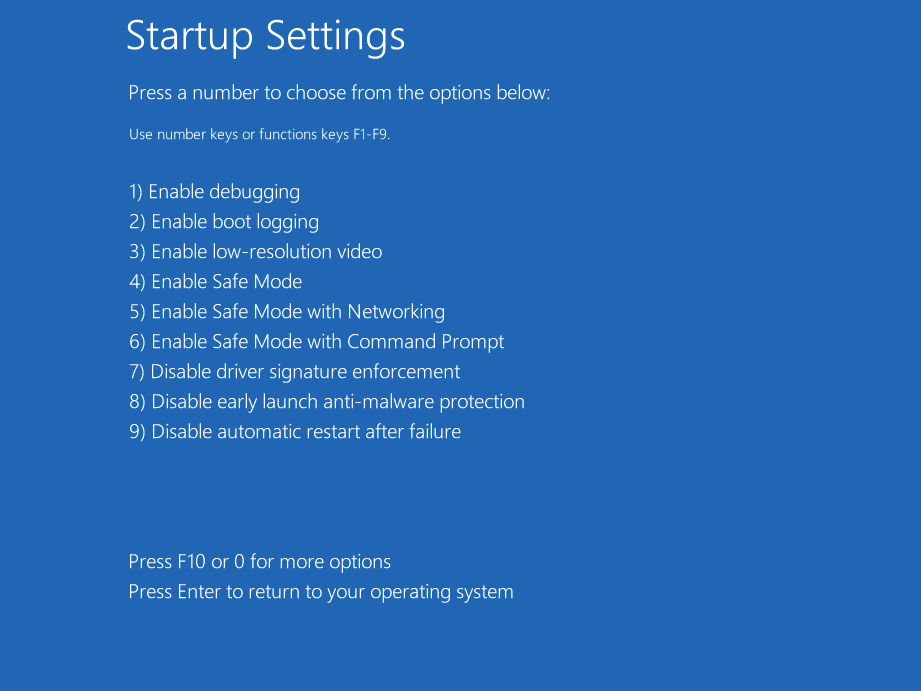The width and height of the screenshot is (921, 691).
Task: Click the 'Press a number to choose' instruction
Action: pyautogui.click(x=339, y=93)
